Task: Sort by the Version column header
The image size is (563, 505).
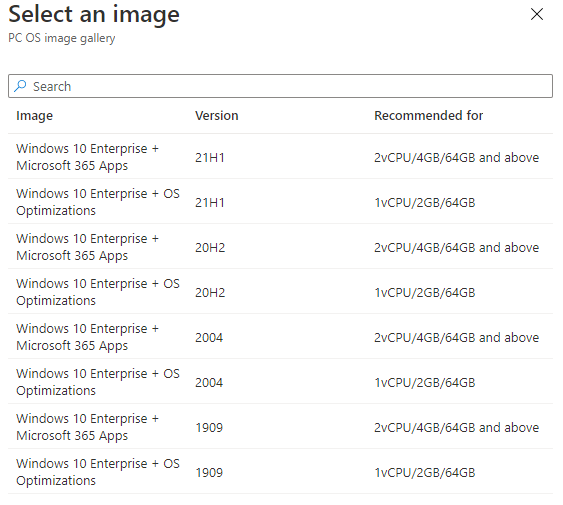Action: pyautogui.click(x=217, y=116)
